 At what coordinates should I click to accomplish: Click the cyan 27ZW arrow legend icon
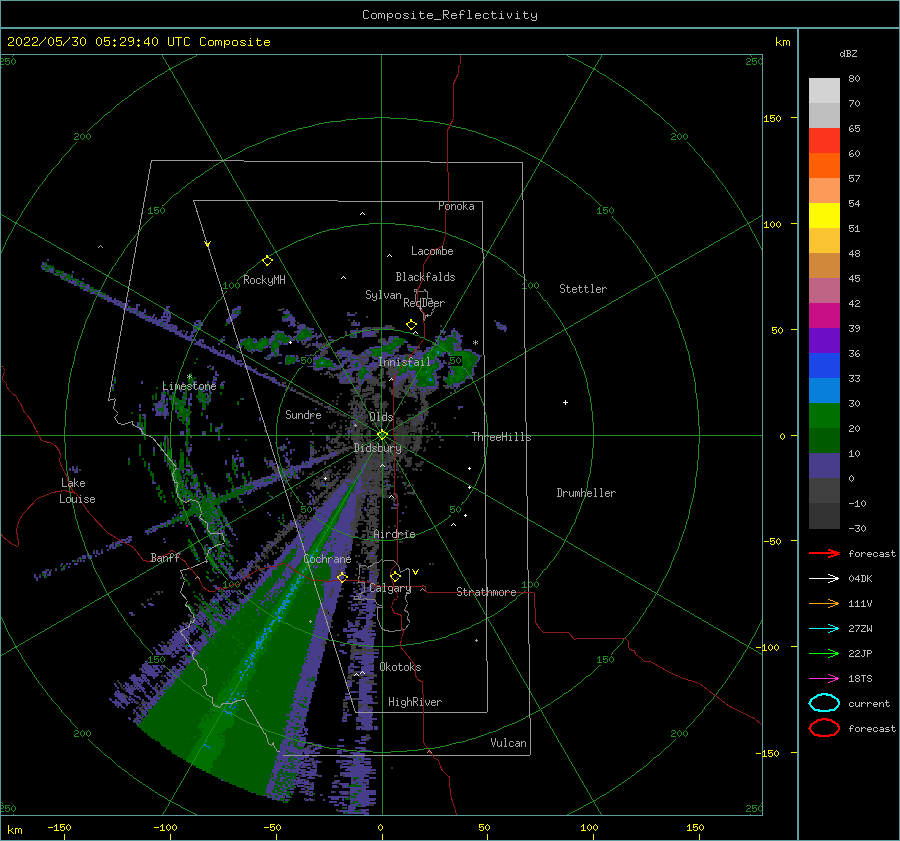pos(824,629)
